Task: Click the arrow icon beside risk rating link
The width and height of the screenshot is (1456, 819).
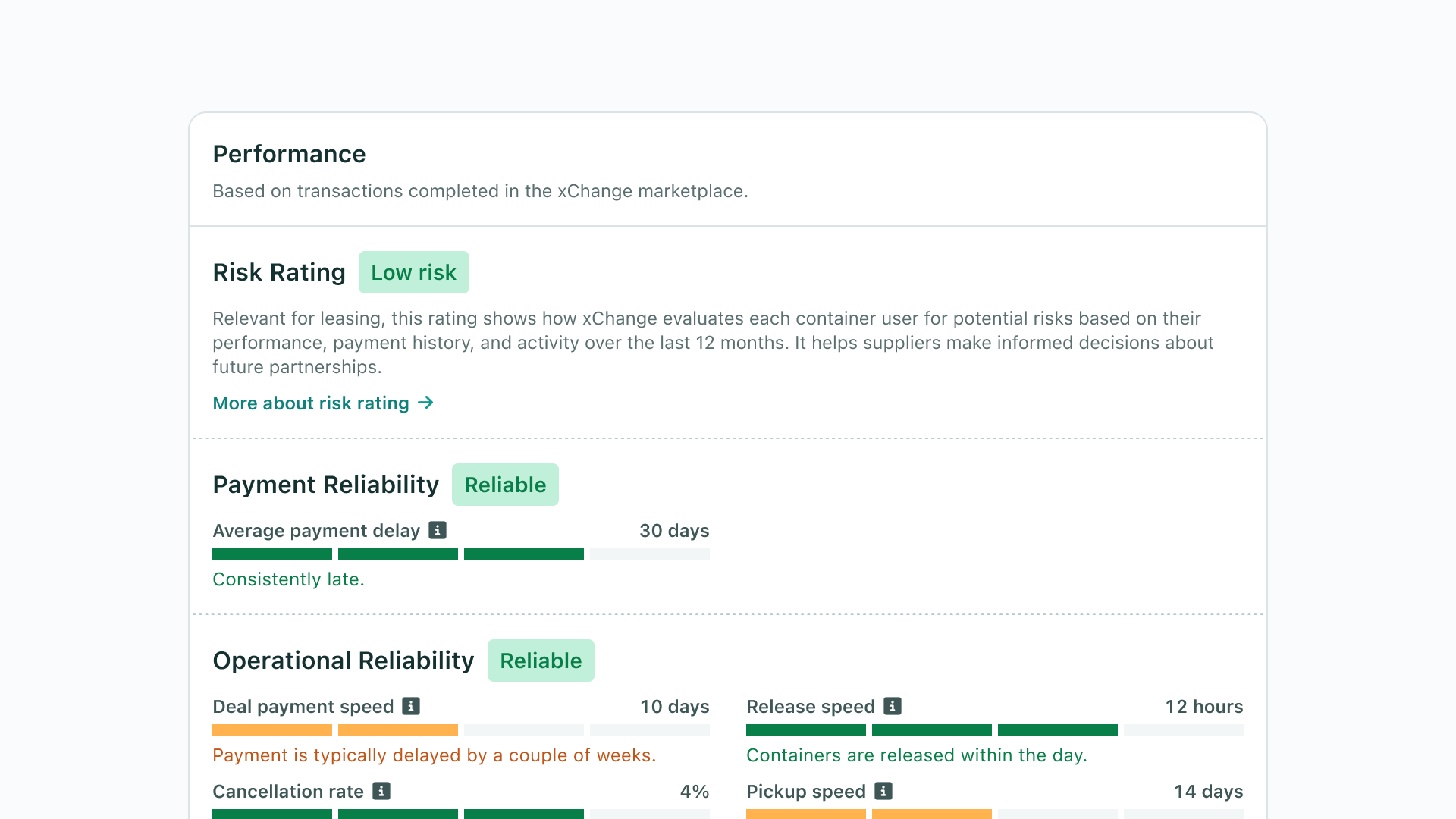Action: pyautogui.click(x=426, y=403)
